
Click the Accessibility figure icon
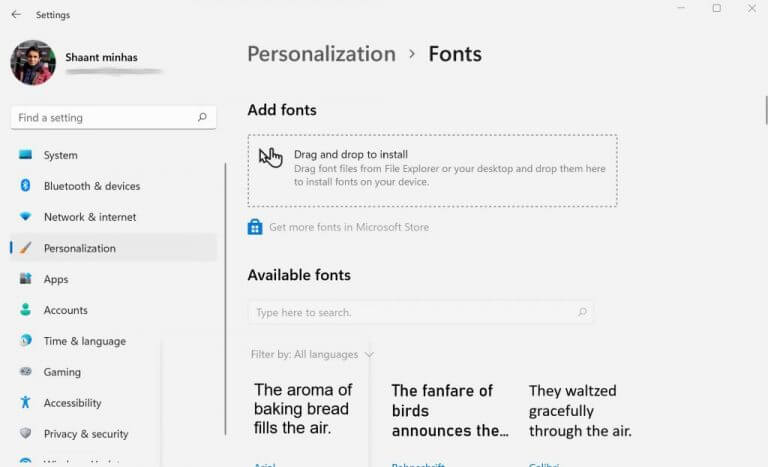click(25, 402)
